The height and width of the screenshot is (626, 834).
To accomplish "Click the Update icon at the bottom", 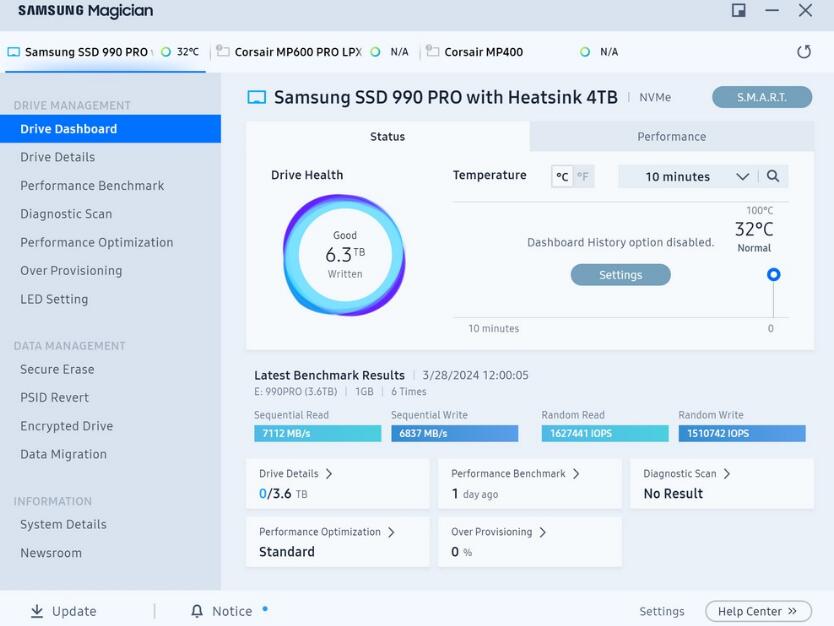I will 37,611.
